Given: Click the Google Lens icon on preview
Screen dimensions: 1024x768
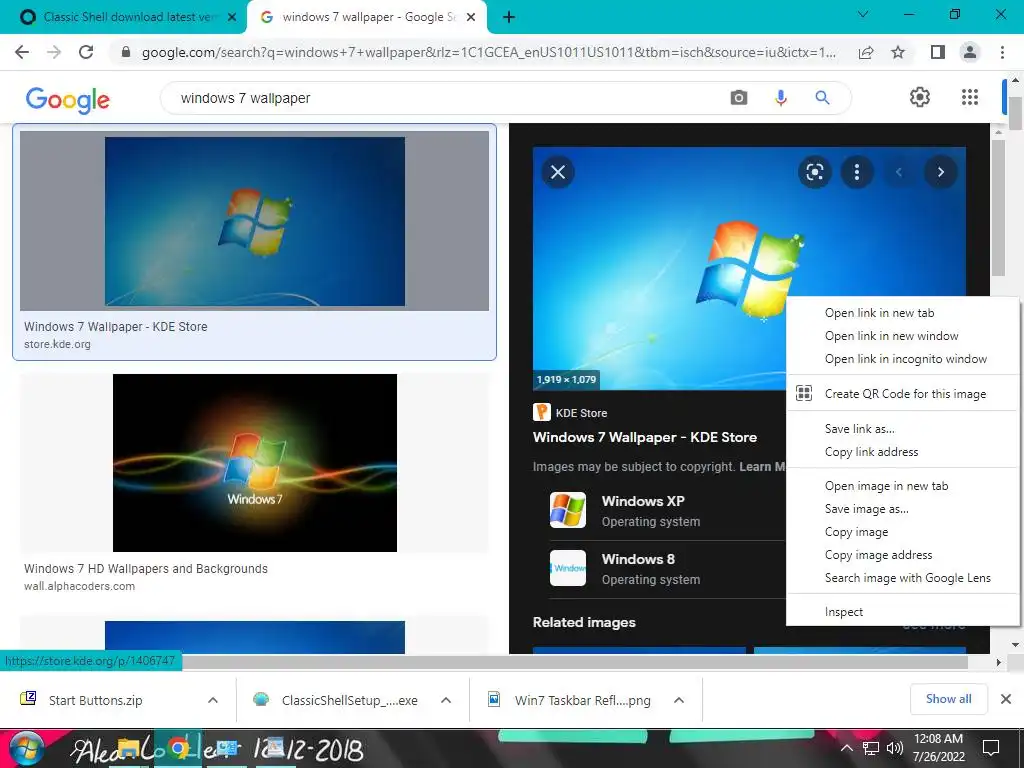Looking at the screenshot, I should 814,172.
